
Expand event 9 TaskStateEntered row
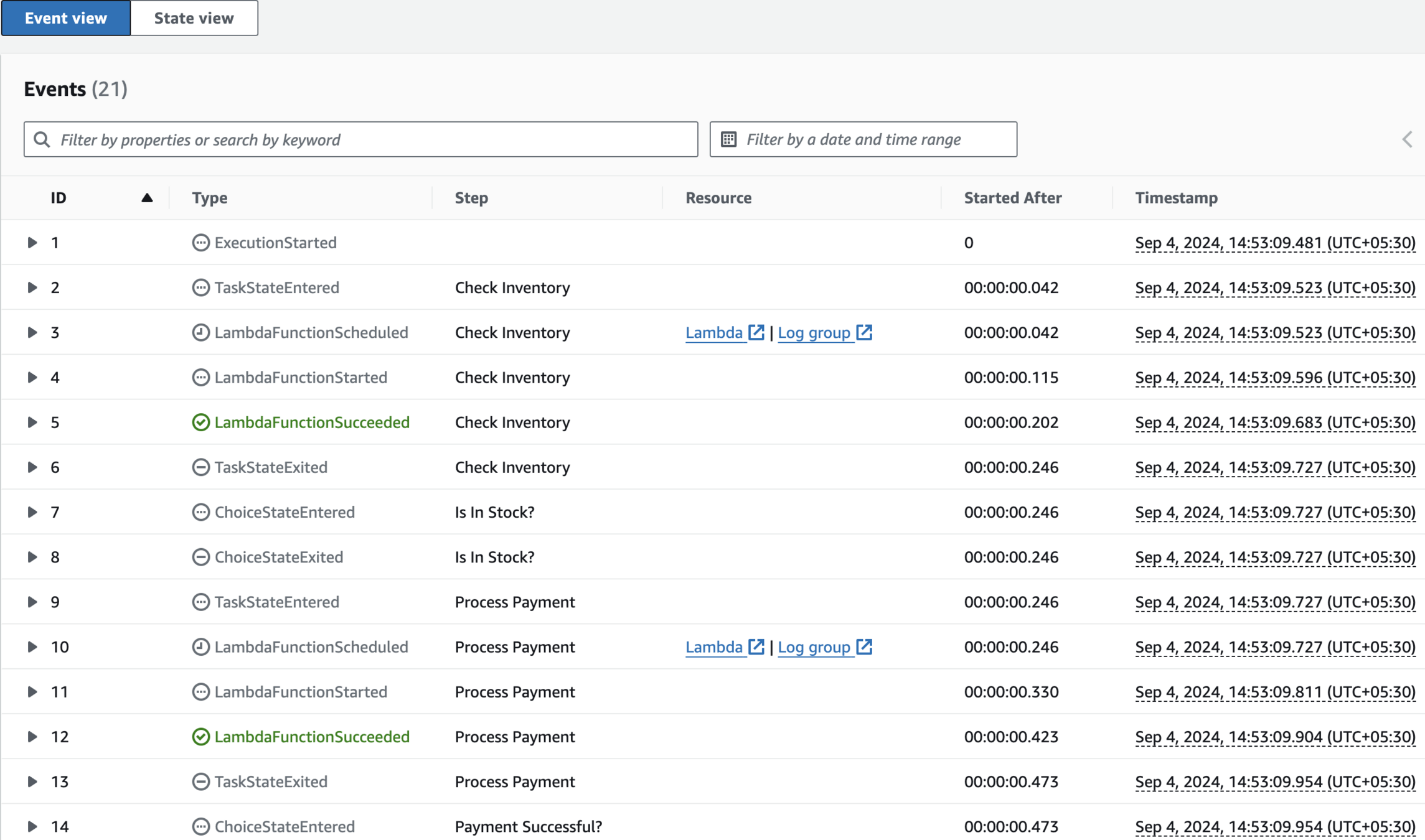tap(32, 602)
